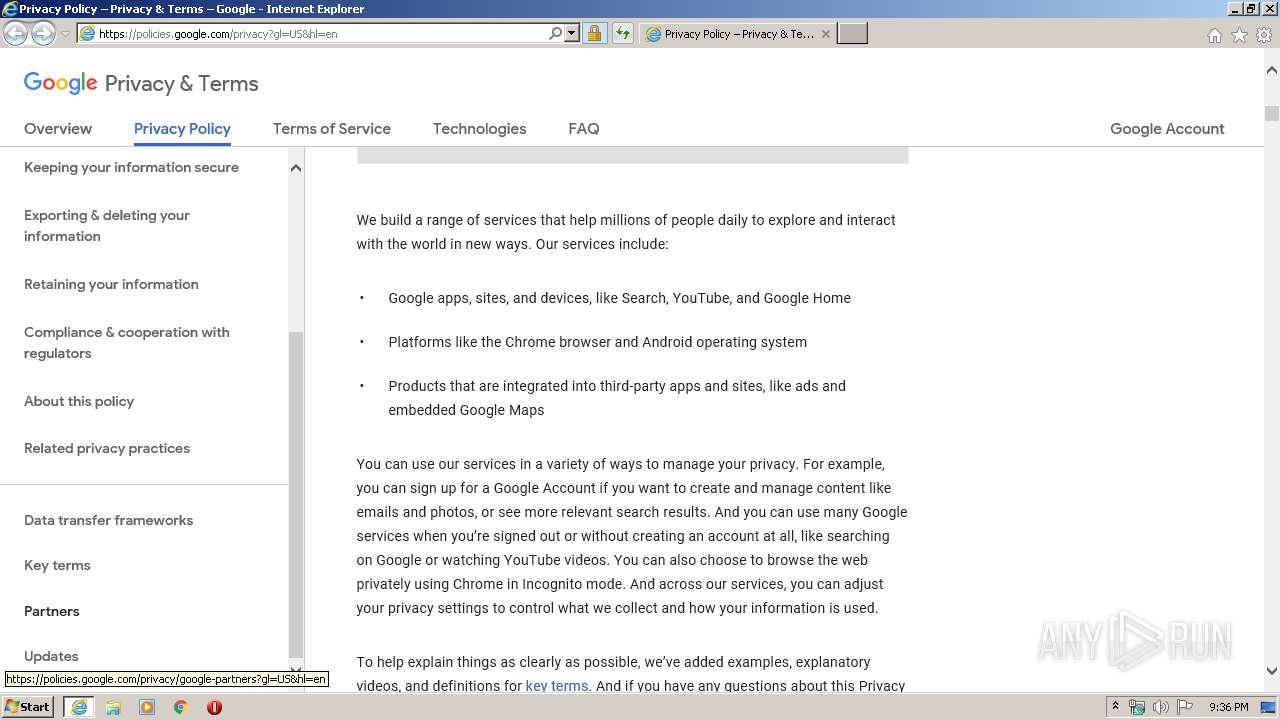The width and height of the screenshot is (1280, 720).
Task: Open the recent pages dropdown arrow
Action: point(65,34)
